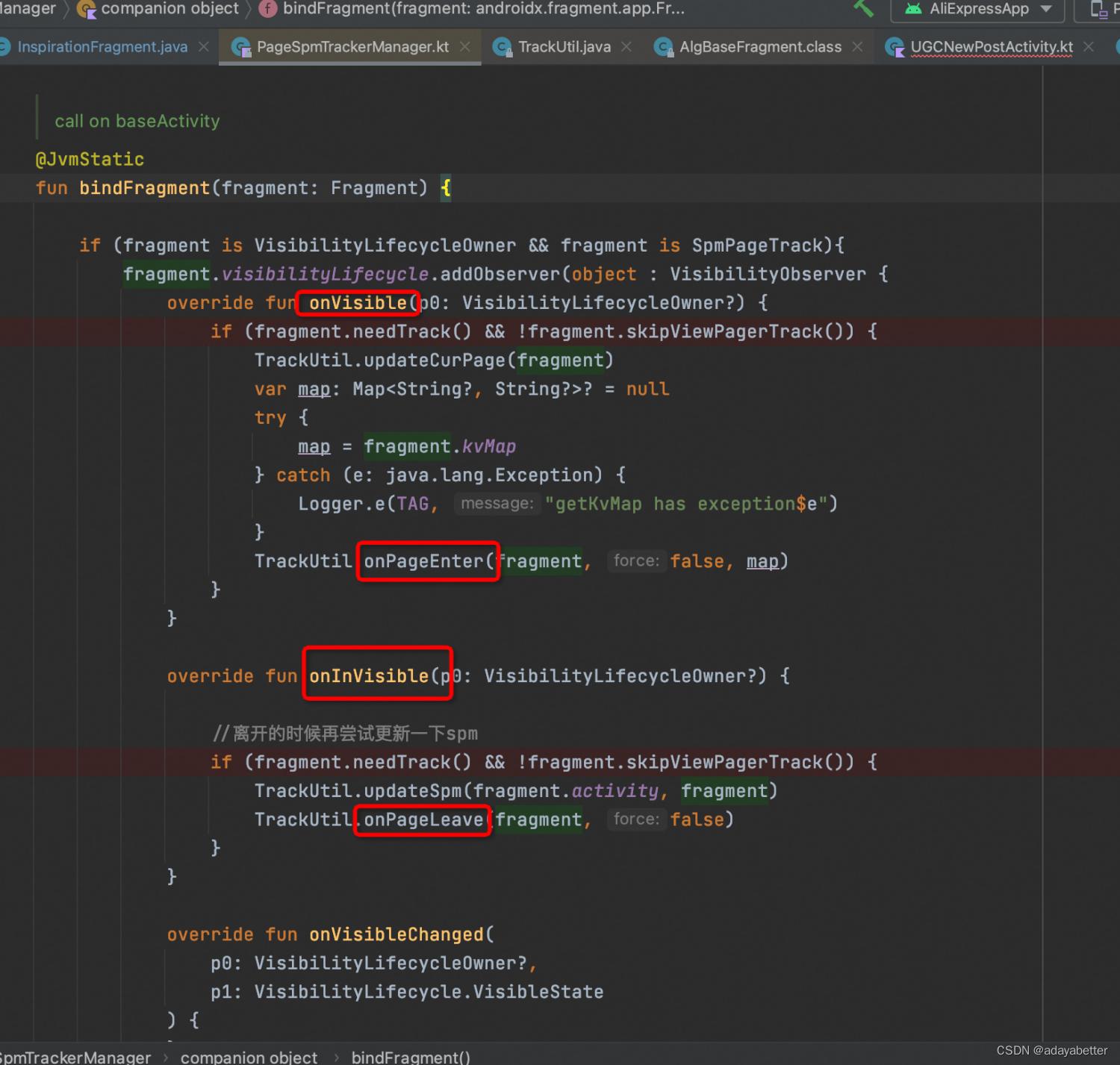
Task: Open the AliExpressApp run configuration dropdown
Action: tap(979, 9)
